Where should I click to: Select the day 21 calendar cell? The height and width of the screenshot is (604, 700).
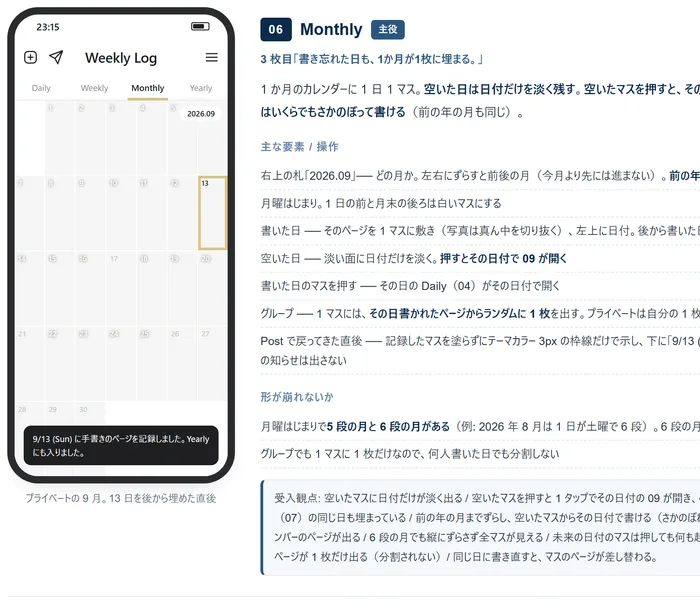point(29,364)
